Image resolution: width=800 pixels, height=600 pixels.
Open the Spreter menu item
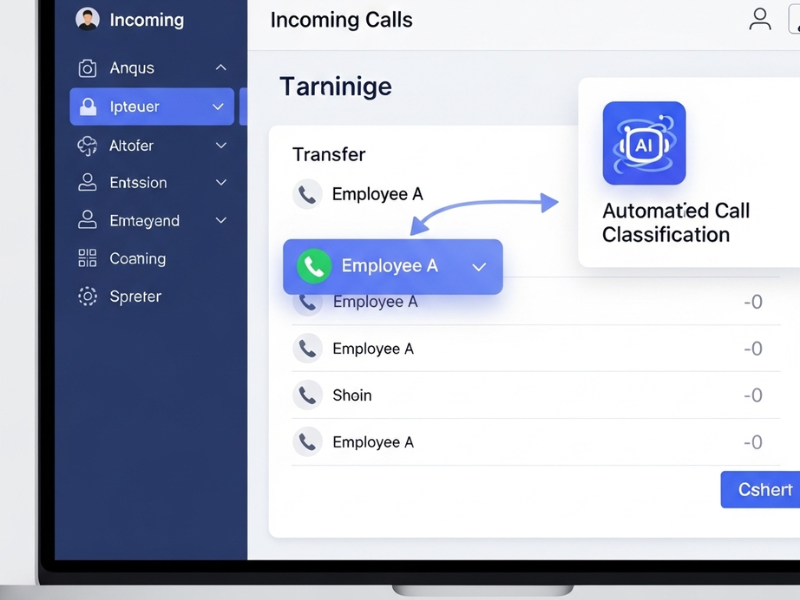pyautogui.click(x=152, y=296)
